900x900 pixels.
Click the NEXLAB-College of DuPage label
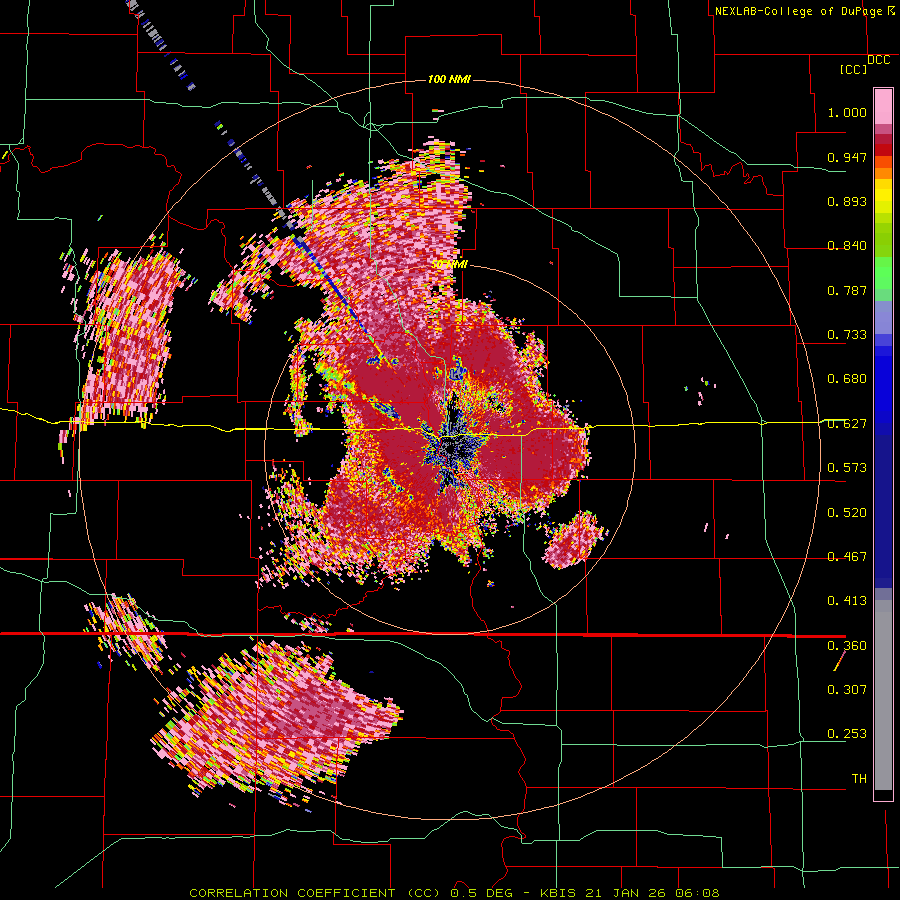pyautogui.click(x=798, y=11)
